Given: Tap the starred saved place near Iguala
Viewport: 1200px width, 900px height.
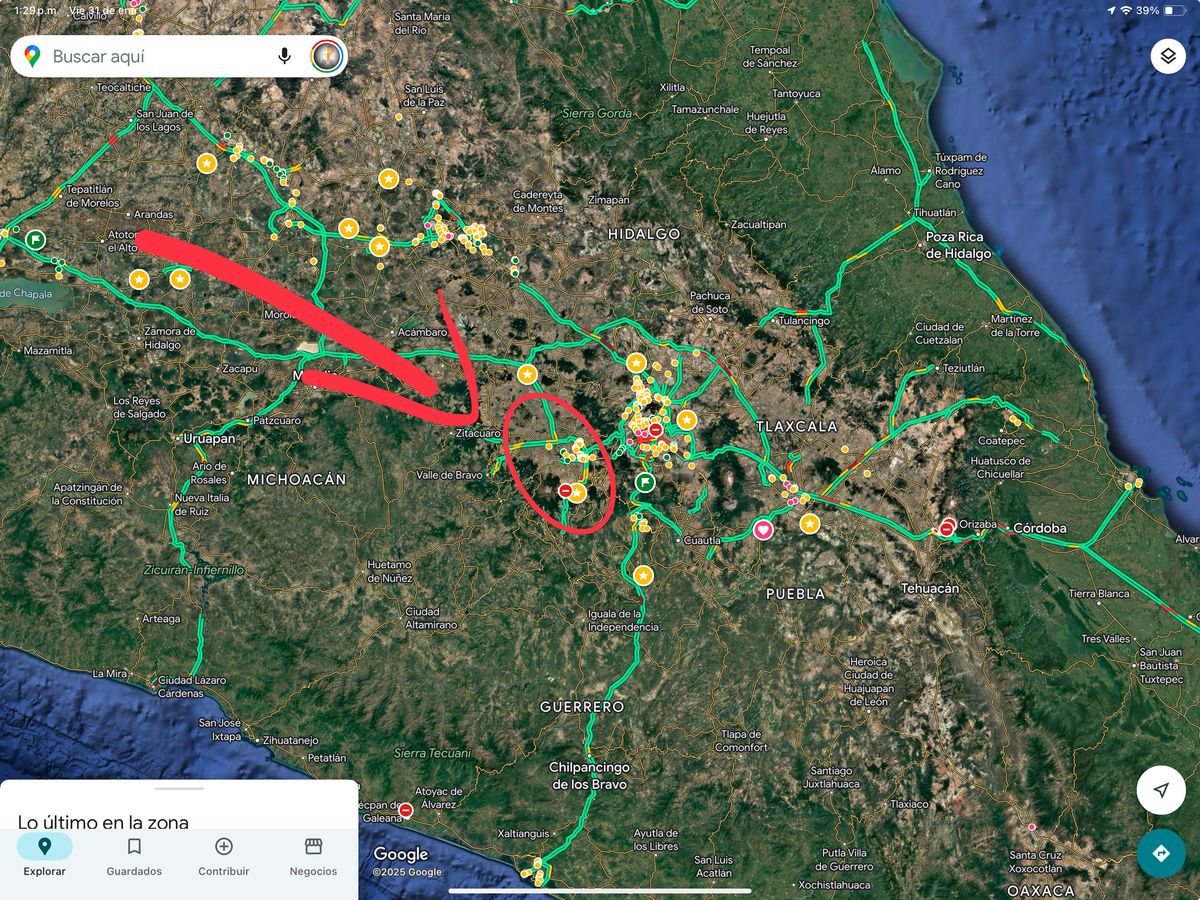Looking at the screenshot, I should (643, 575).
